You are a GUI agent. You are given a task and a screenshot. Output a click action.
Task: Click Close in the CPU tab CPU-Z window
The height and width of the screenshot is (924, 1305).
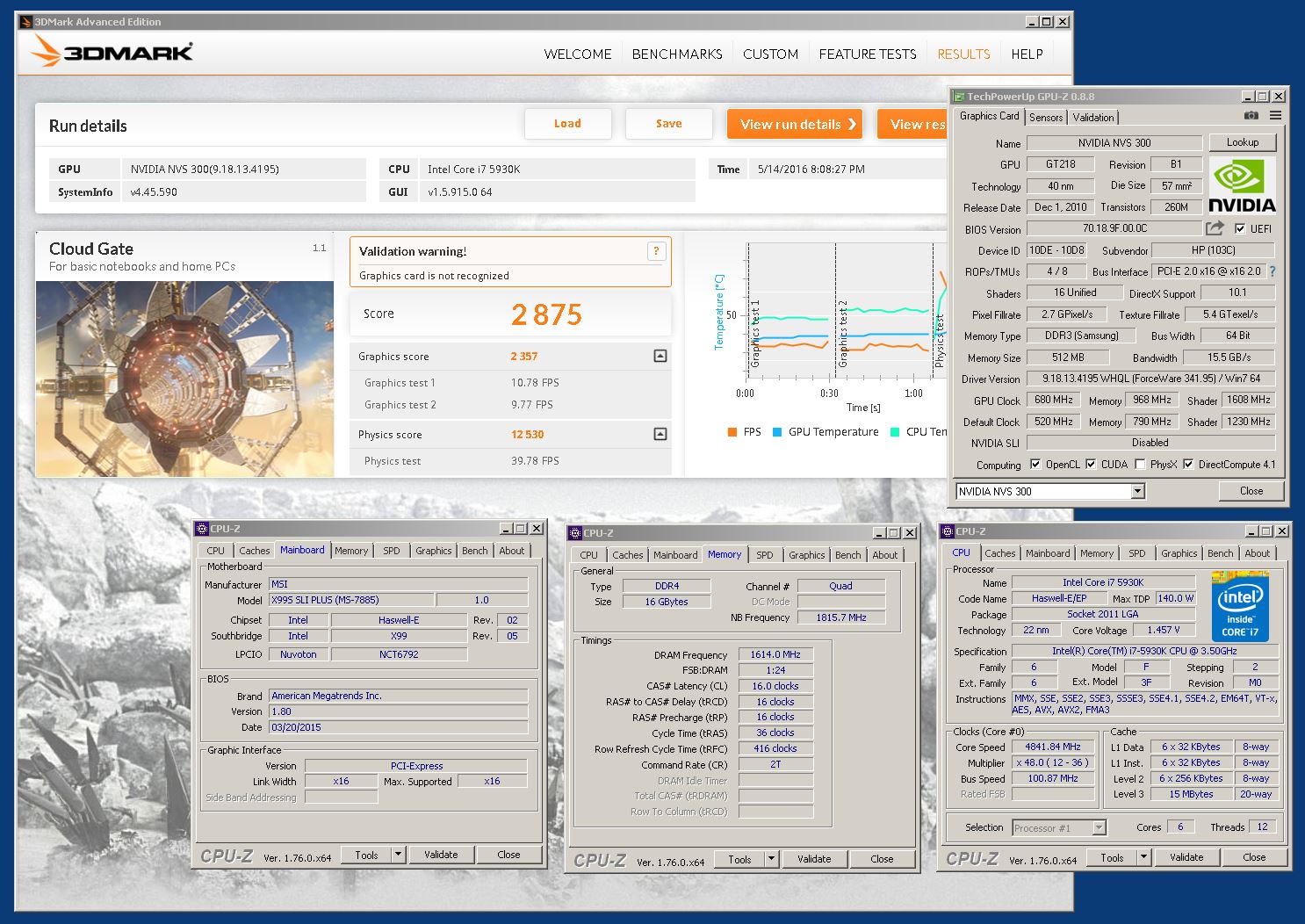[1254, 857]
